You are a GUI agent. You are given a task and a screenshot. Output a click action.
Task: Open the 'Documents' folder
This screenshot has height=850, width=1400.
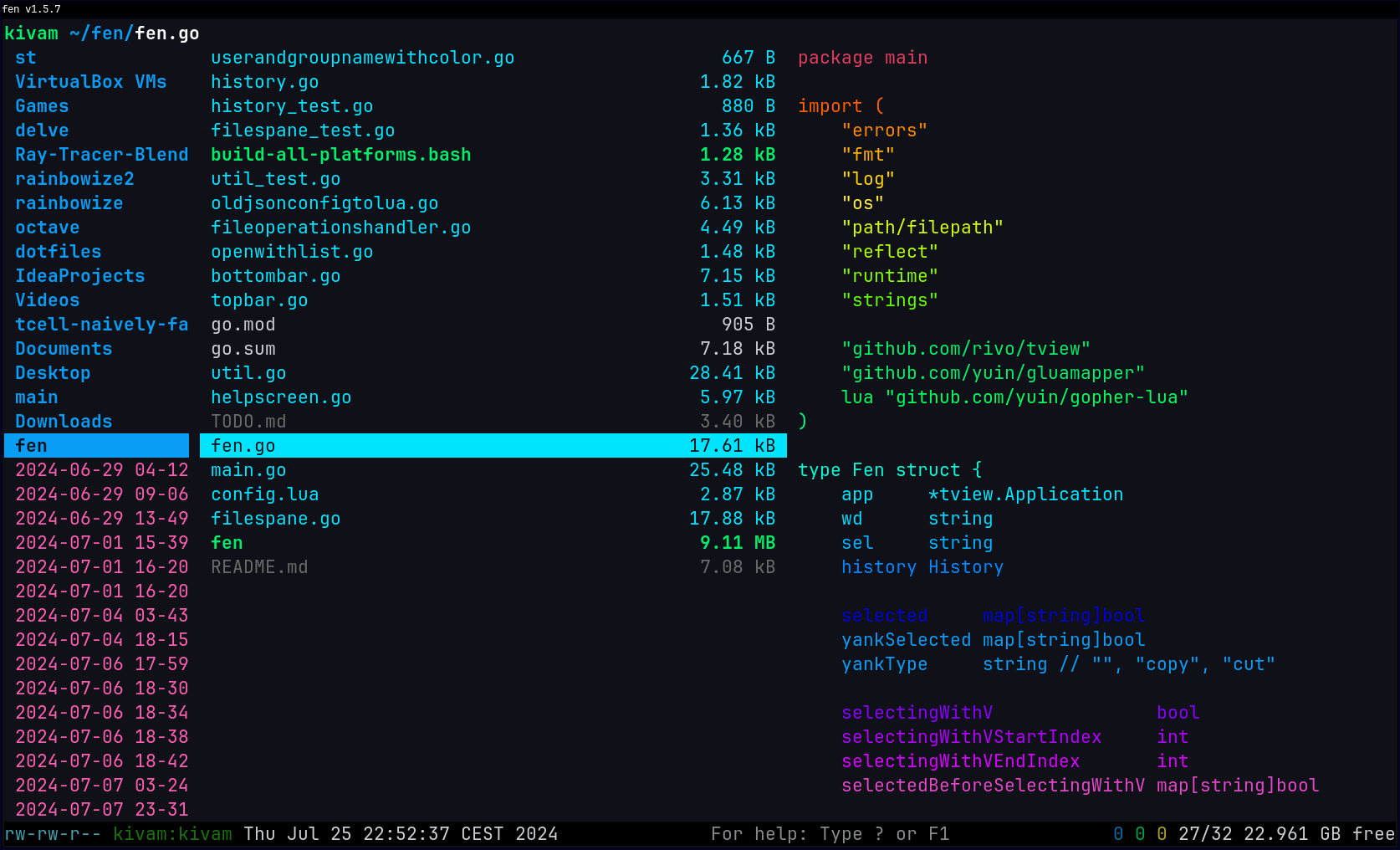tap(64, 349)
